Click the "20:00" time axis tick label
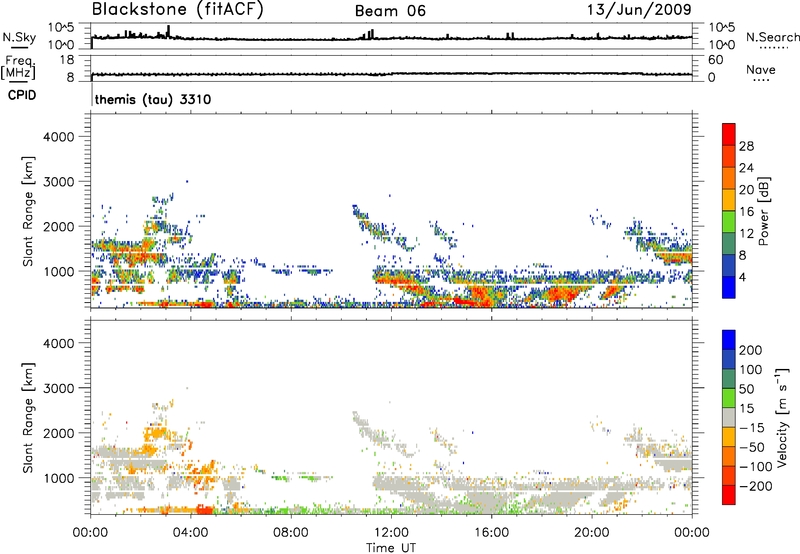 (592, 533)
